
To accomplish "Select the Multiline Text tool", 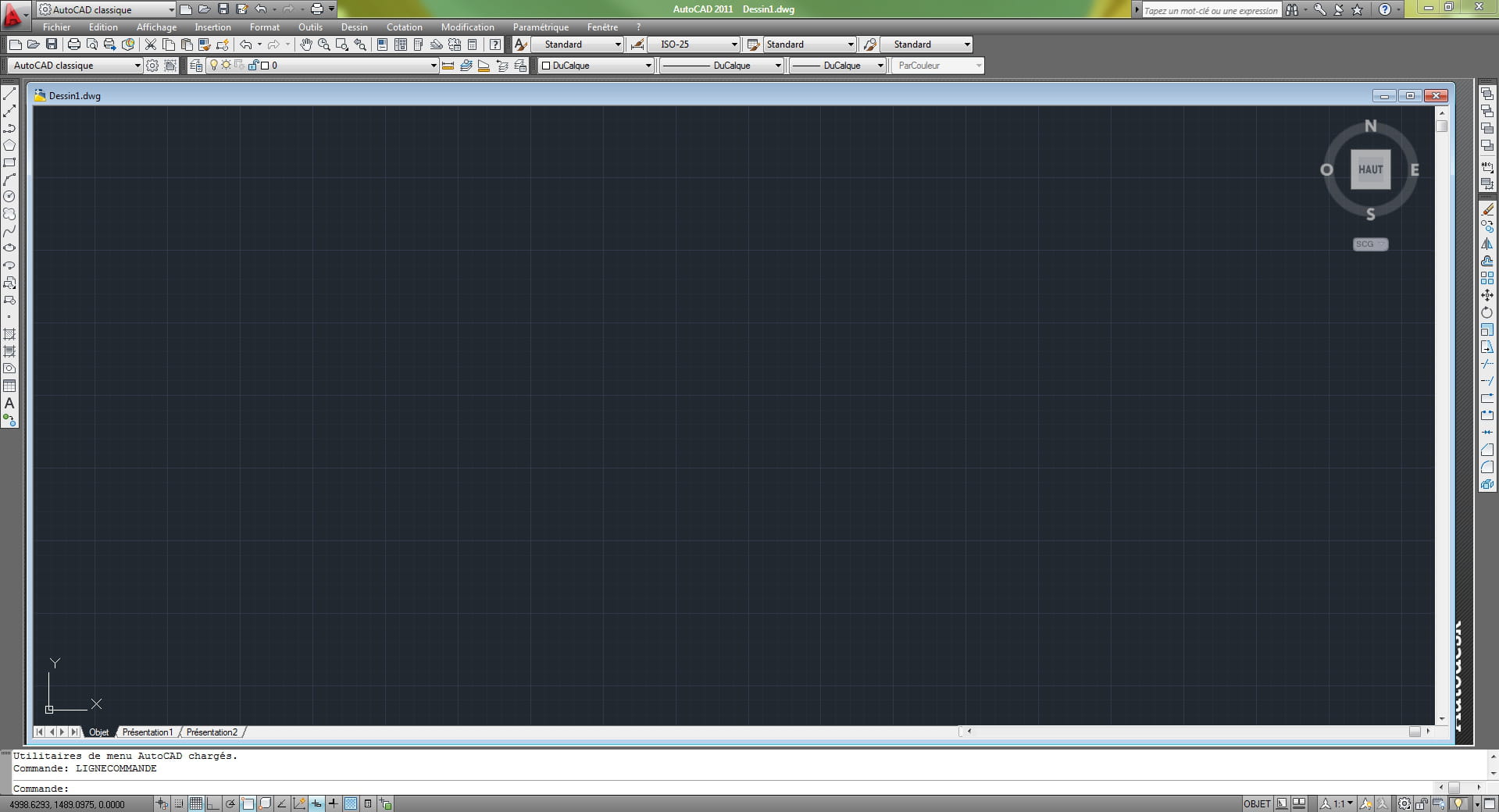I will point(9,404).
